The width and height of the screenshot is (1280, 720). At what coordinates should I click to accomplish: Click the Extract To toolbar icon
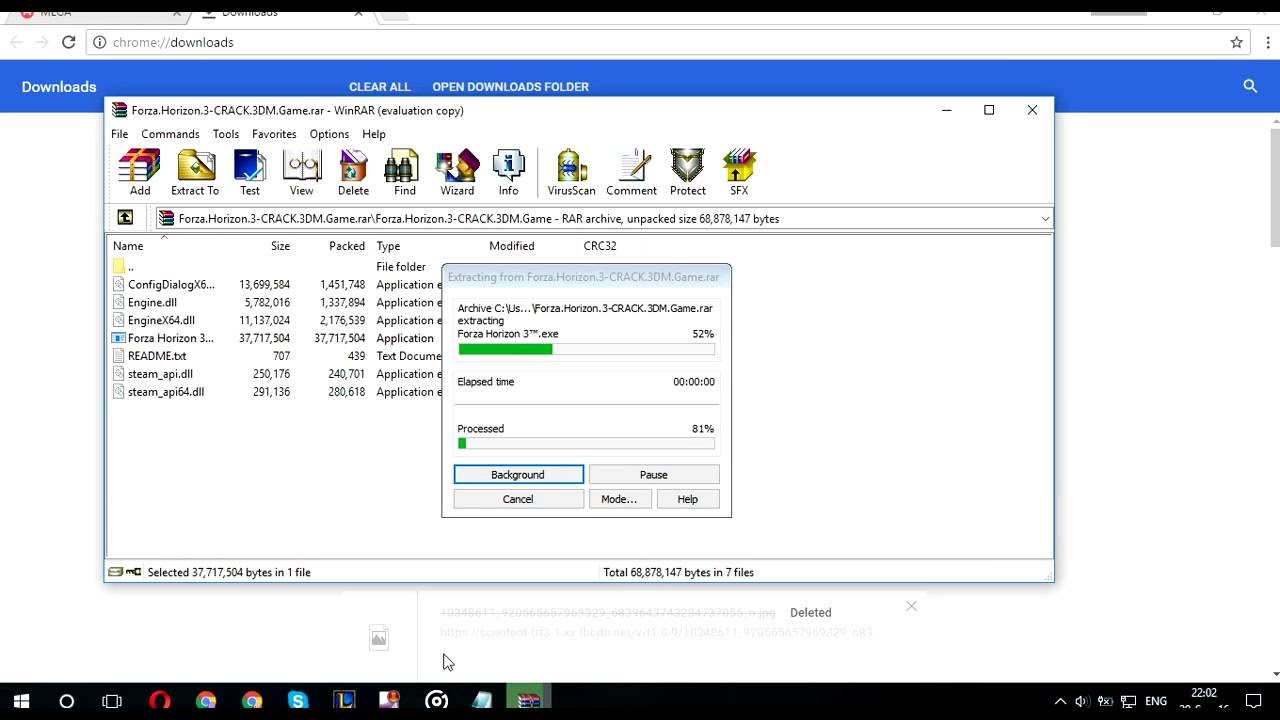tap(195, 172)
